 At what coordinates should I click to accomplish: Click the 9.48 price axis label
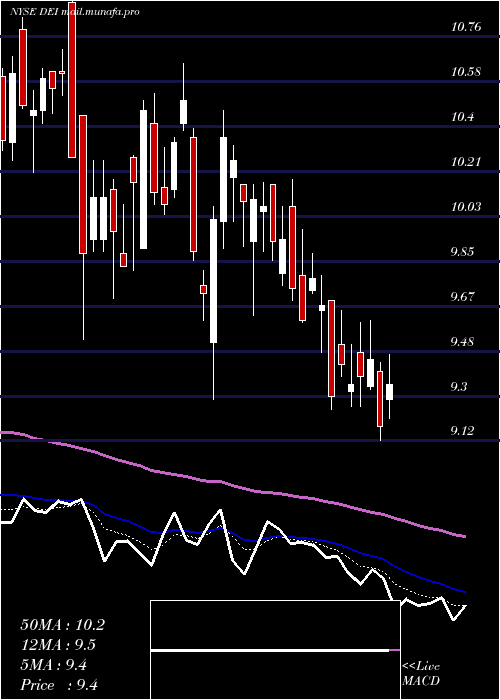[462, 342]
